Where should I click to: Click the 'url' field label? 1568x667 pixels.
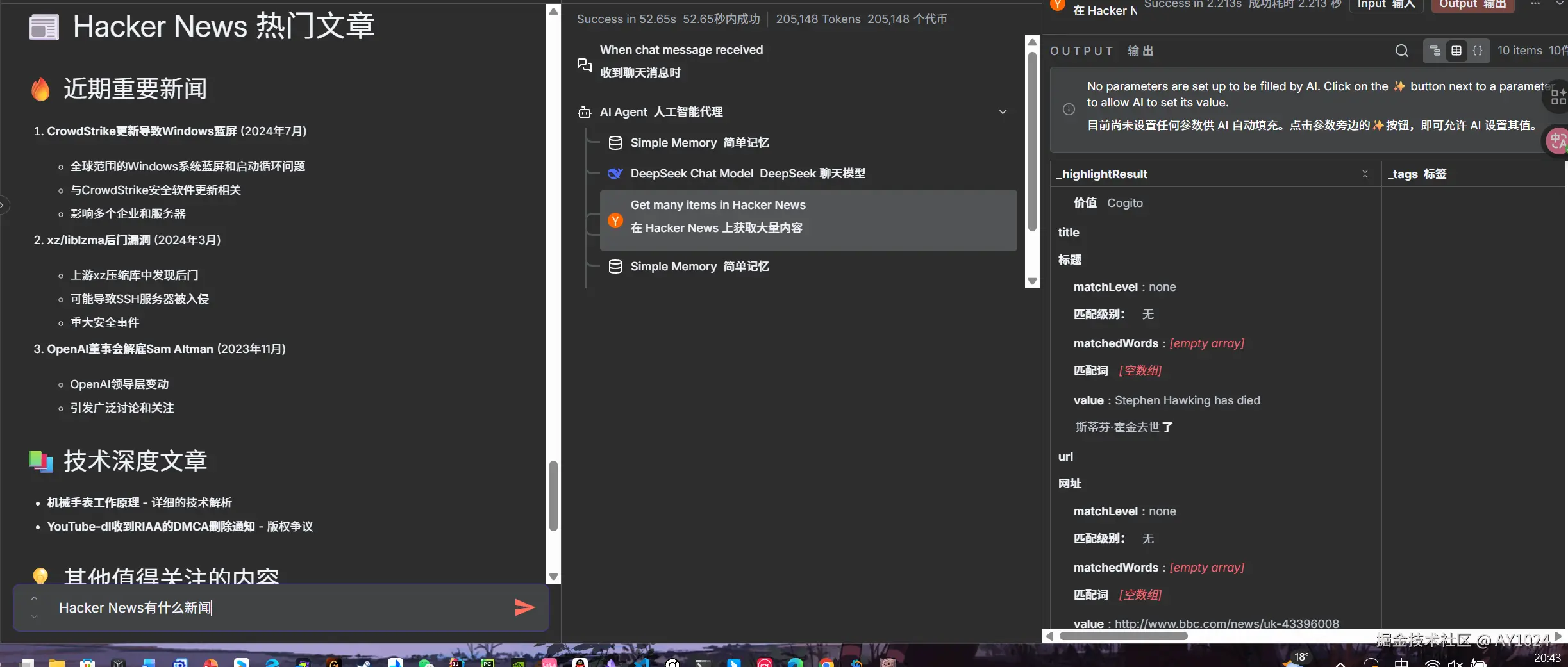[1065, 457]
